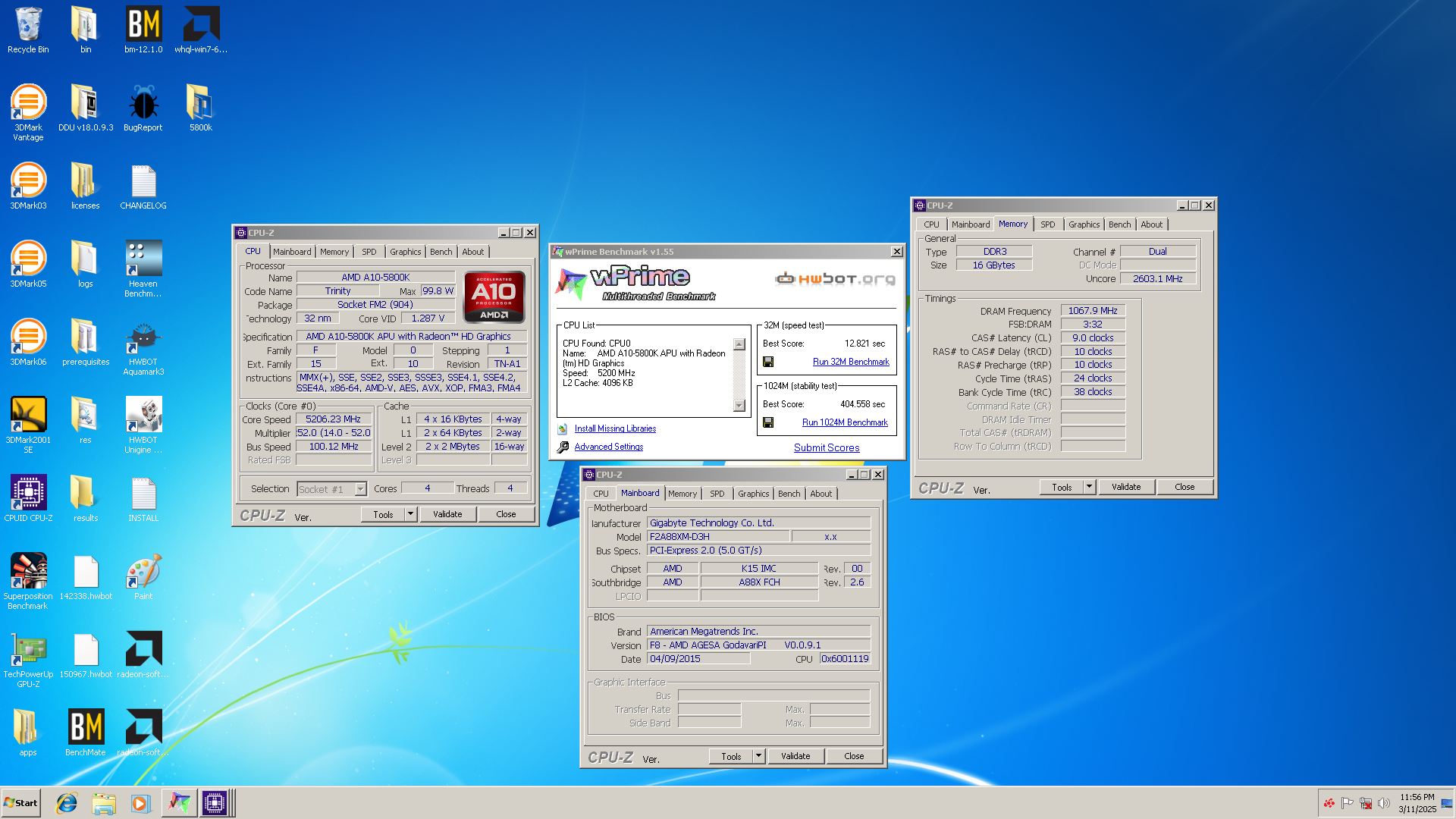Click the taskbar clock
This screenshot has height=819, width=1456.
[1417, 803]
